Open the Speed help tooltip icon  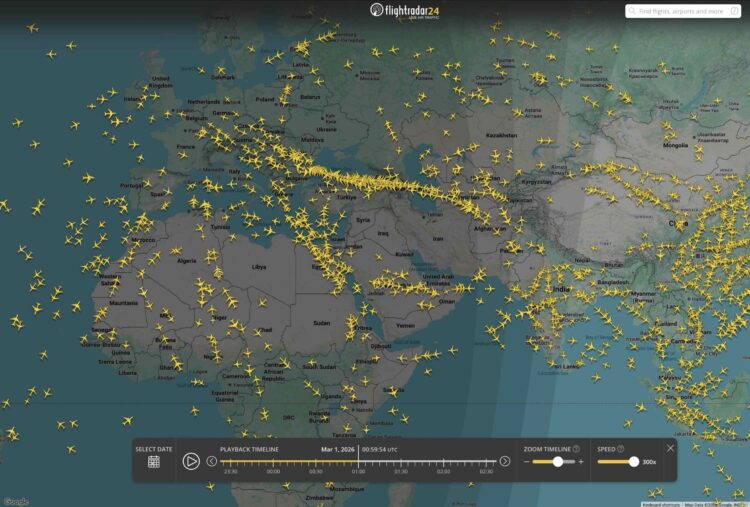[x=621, y=449]
